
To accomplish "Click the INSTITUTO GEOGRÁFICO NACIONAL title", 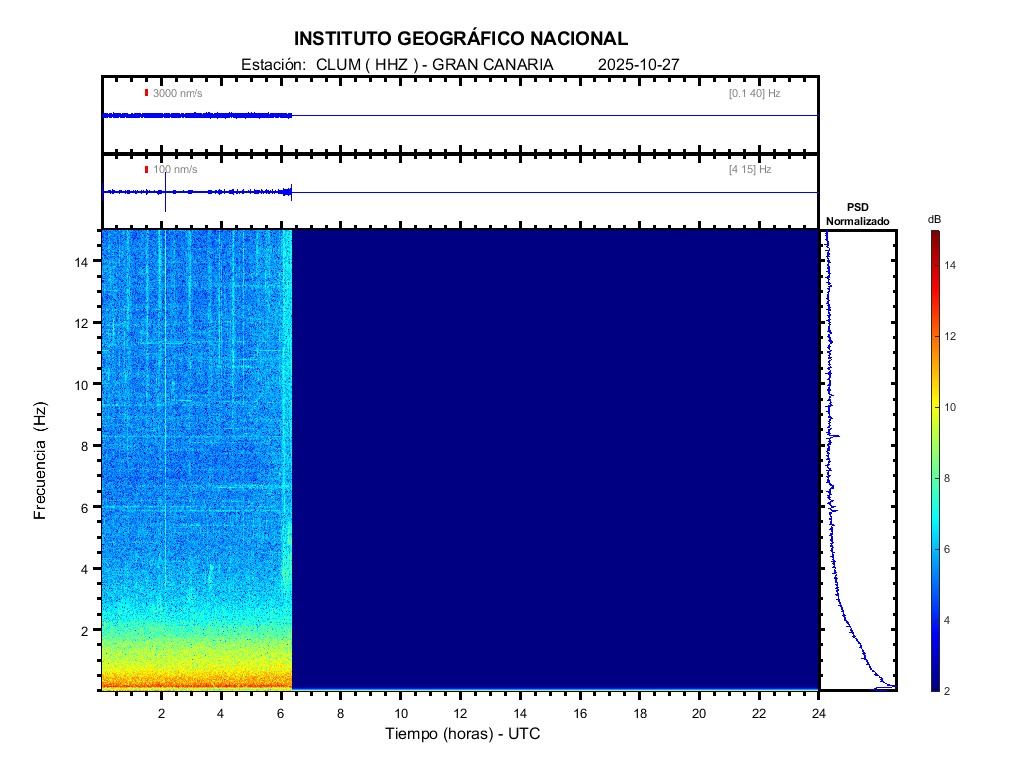I will [x=461, y=39].
